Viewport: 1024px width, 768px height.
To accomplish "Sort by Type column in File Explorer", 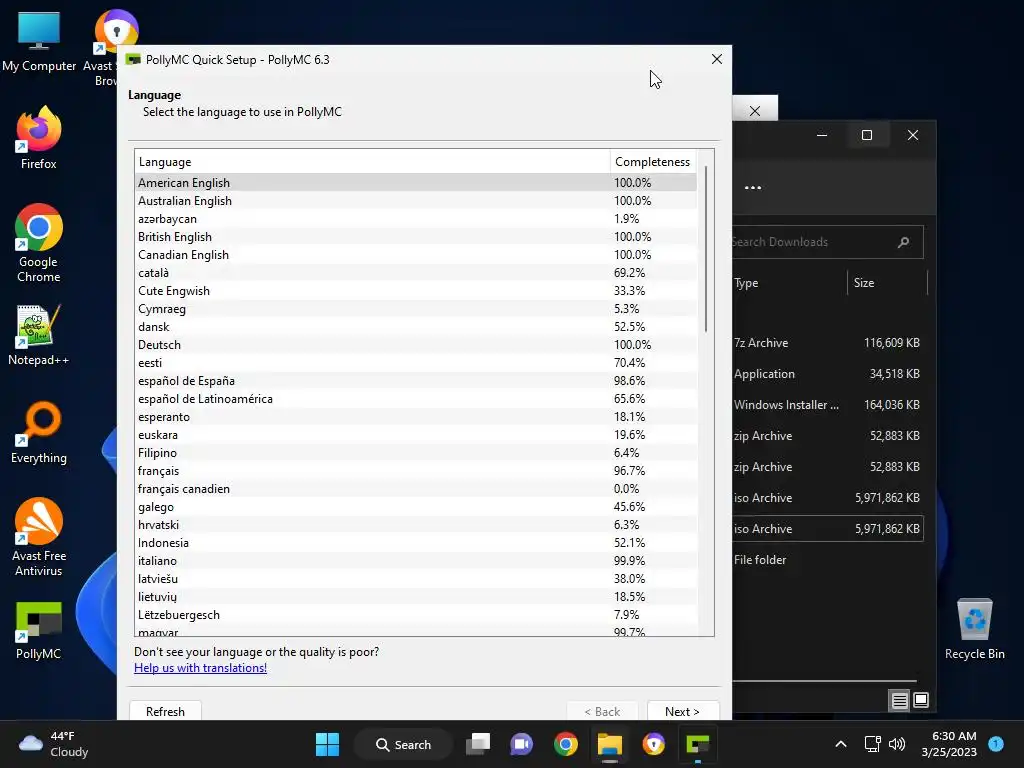I will [x=789, y=283].
